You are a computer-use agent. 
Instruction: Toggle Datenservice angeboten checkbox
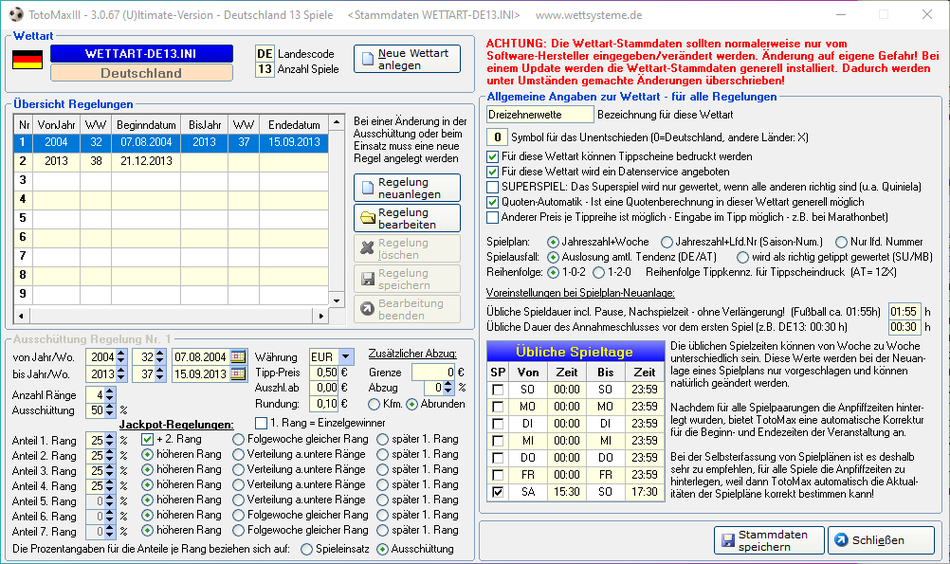tap(493, 171)
